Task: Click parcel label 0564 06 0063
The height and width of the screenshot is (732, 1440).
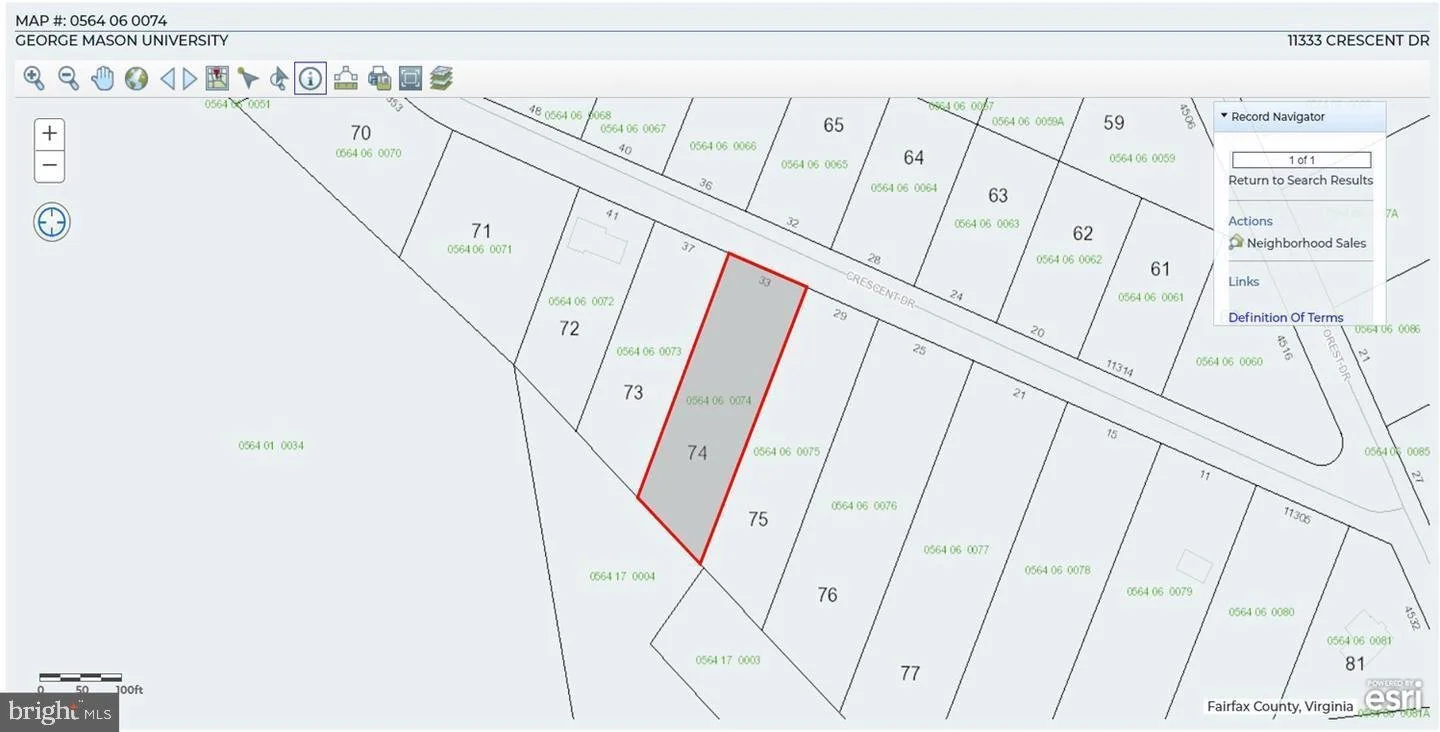Action: coord(986,224)
